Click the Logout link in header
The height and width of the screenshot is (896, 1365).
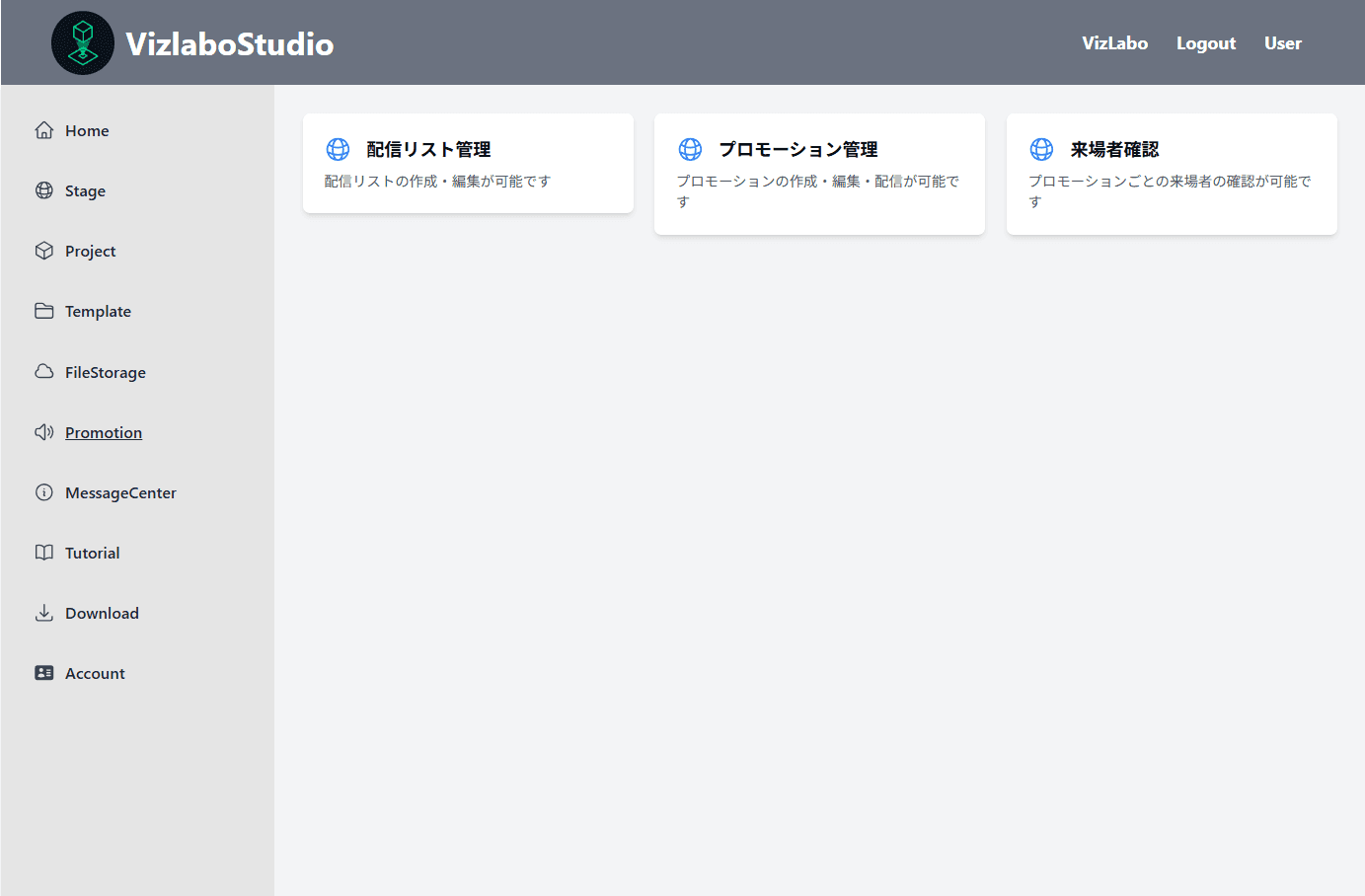(x=1205, y=43)
